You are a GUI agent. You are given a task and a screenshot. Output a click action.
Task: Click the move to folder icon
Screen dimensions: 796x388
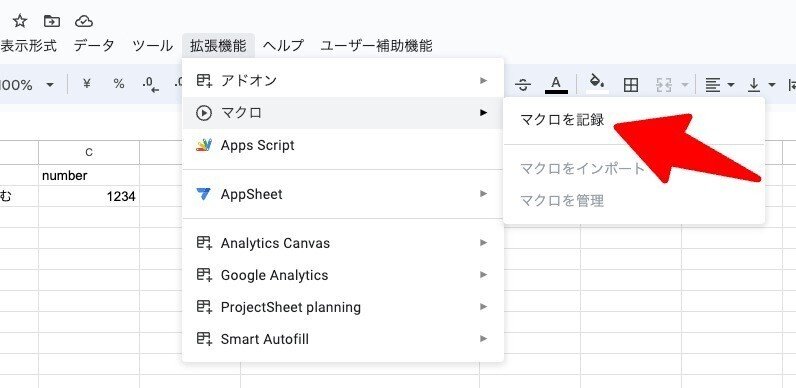click(51, 21)
